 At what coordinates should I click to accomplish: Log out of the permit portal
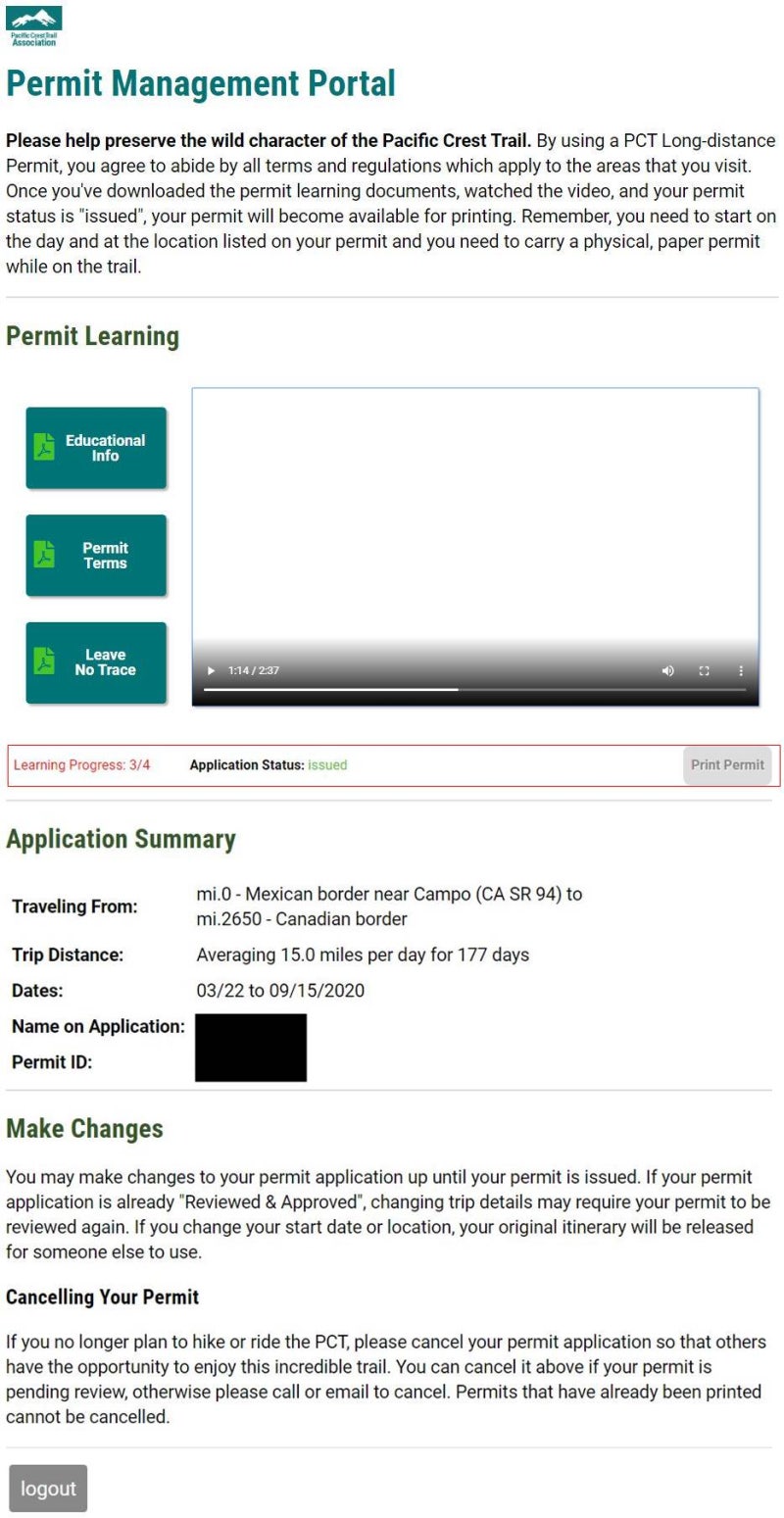[48, 1489]
